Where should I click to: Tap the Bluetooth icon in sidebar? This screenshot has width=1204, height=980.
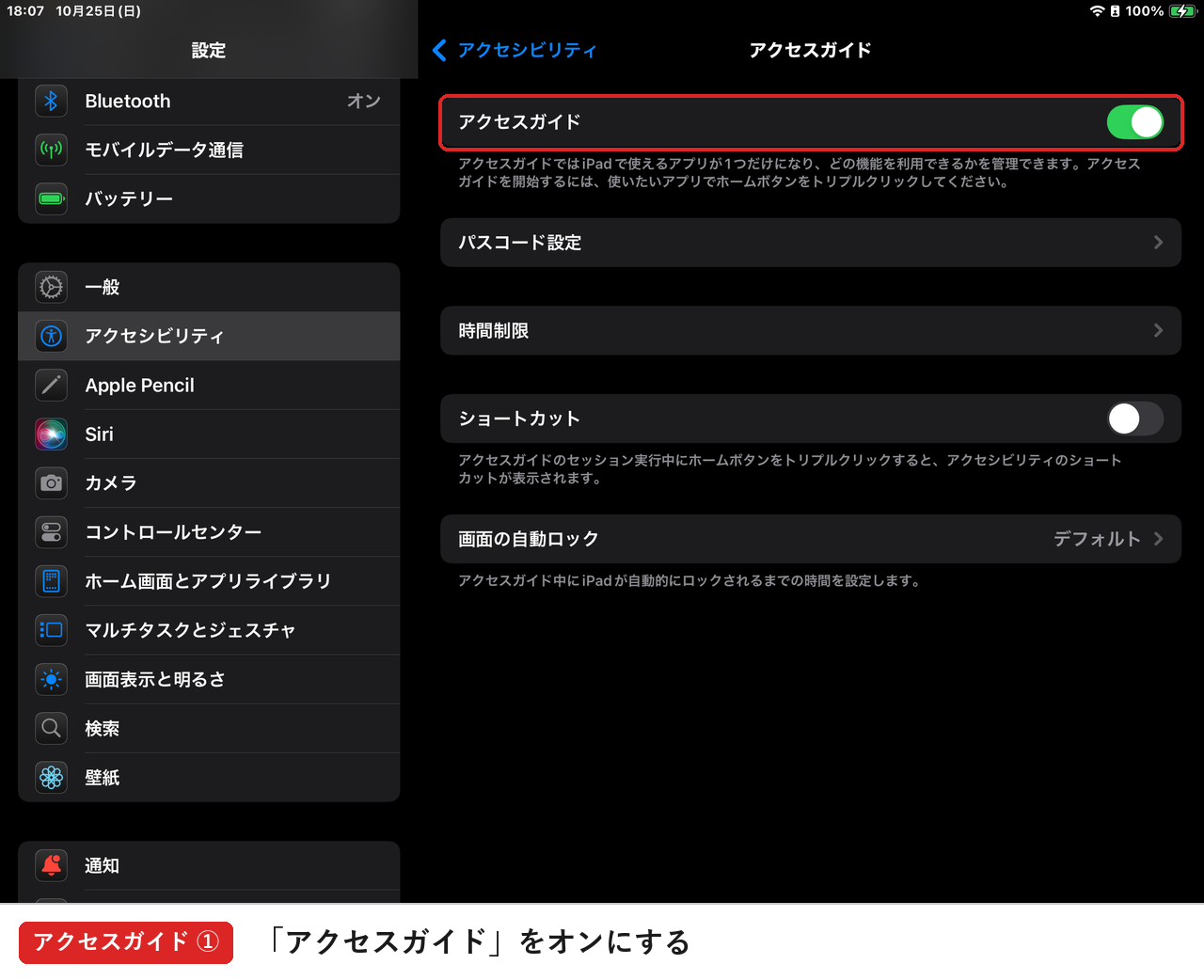52,101
